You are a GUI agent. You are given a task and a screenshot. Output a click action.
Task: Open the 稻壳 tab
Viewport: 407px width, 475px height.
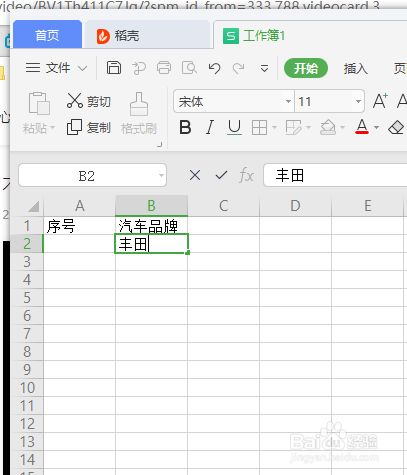[147, 36]
